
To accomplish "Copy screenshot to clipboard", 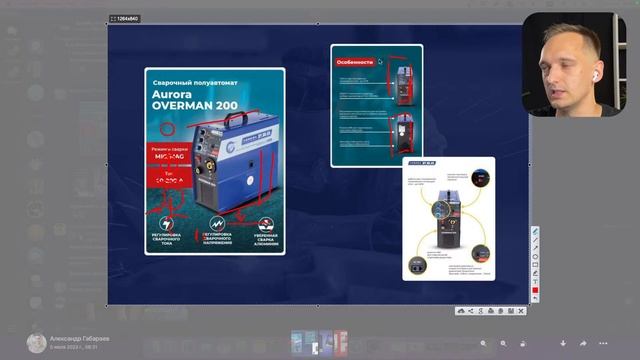I will 501,311.
